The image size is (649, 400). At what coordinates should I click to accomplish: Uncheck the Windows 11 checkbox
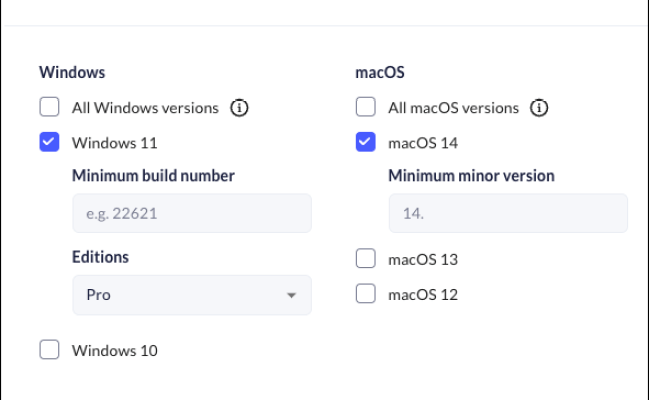pos(49,142)
